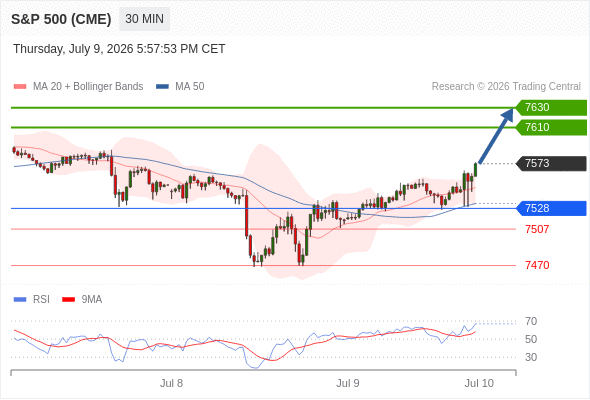Click the MA 50 blue legend swatch
This screenshot has width=590, height=400.
(x=162, y=87)
